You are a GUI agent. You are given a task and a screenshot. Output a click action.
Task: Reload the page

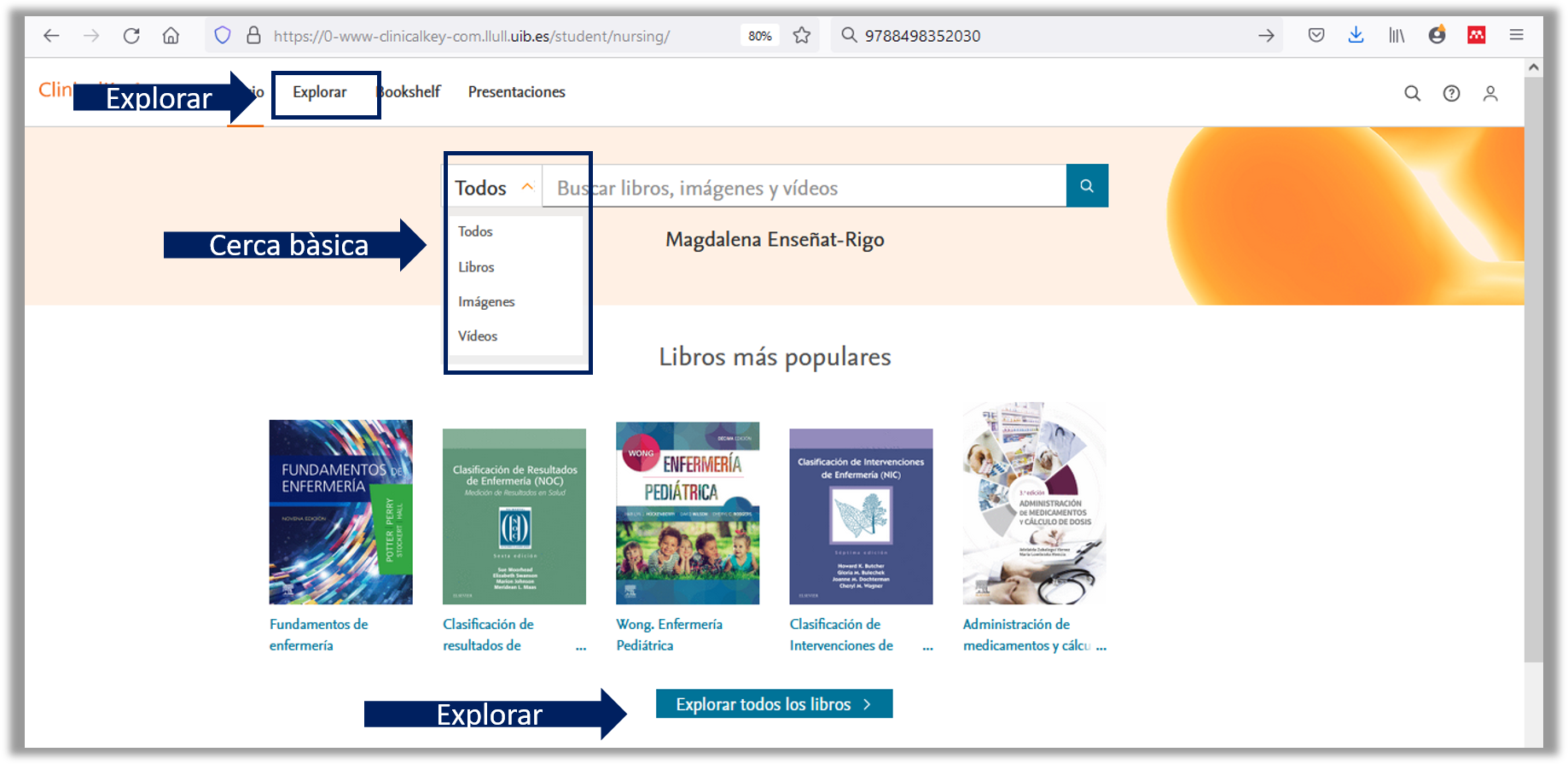coord(131,36)
